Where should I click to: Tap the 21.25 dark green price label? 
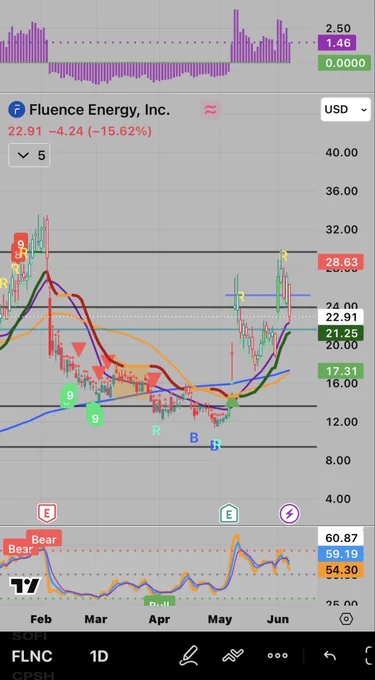click(342, 333)
